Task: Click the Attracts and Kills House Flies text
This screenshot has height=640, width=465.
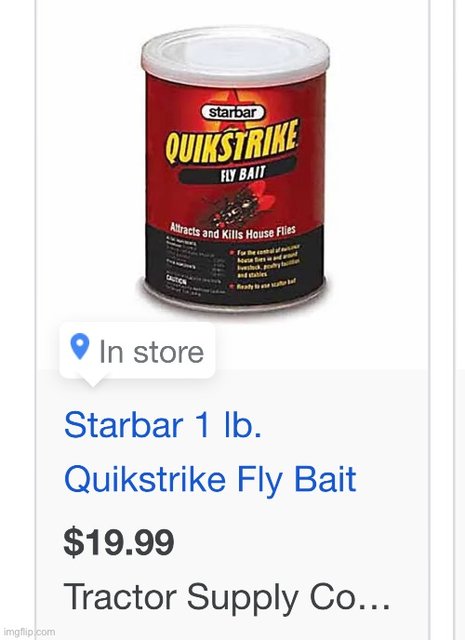Action: tap(232, 231)
